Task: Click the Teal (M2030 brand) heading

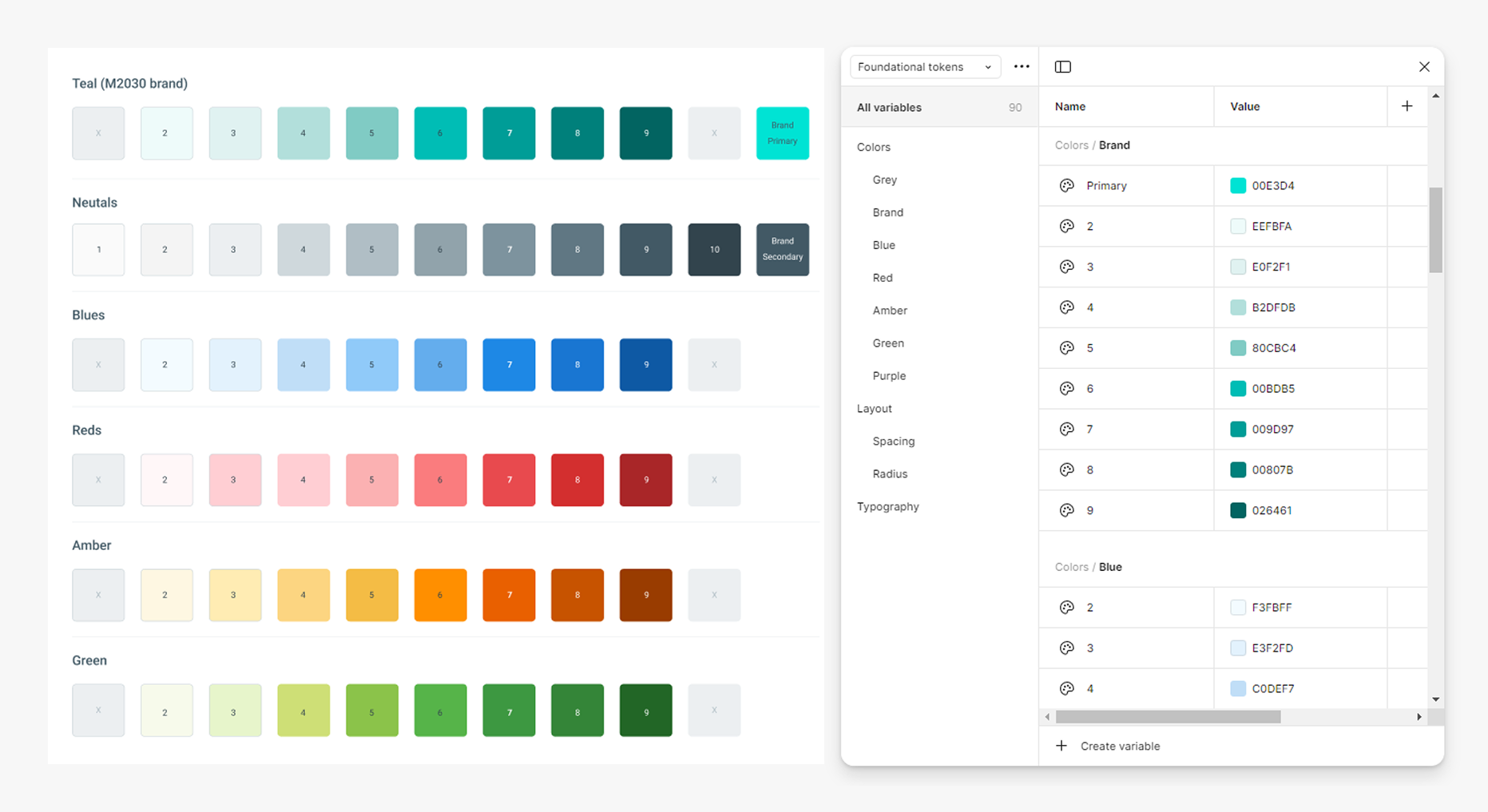Action: click(130, 84)
